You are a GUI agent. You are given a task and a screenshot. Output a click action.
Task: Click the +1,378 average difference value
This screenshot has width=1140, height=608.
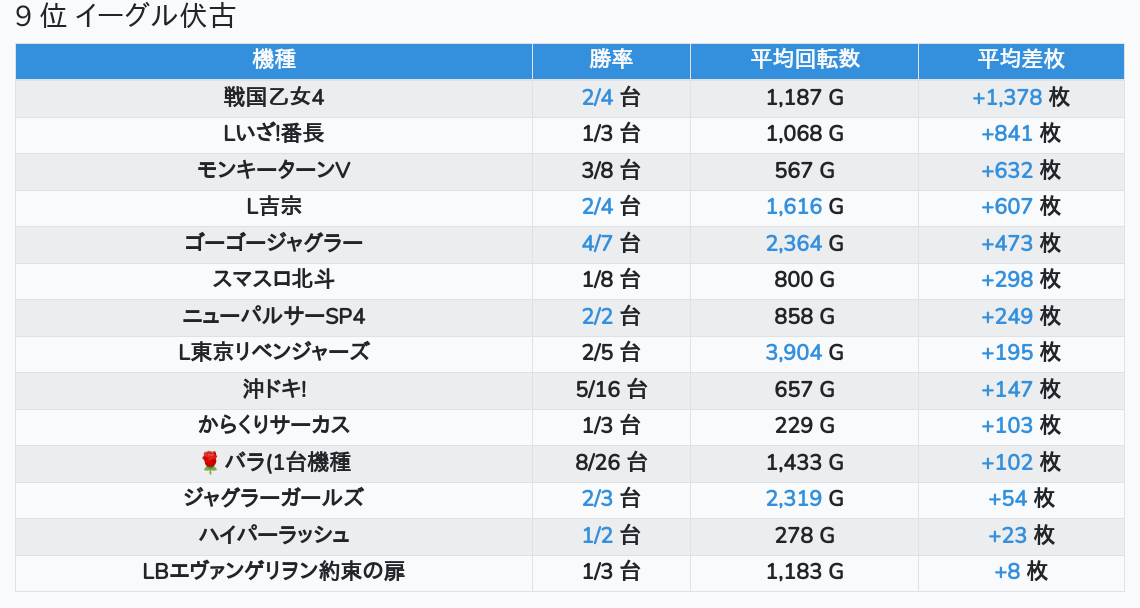pyautogui.click(x=1007, y=97)
